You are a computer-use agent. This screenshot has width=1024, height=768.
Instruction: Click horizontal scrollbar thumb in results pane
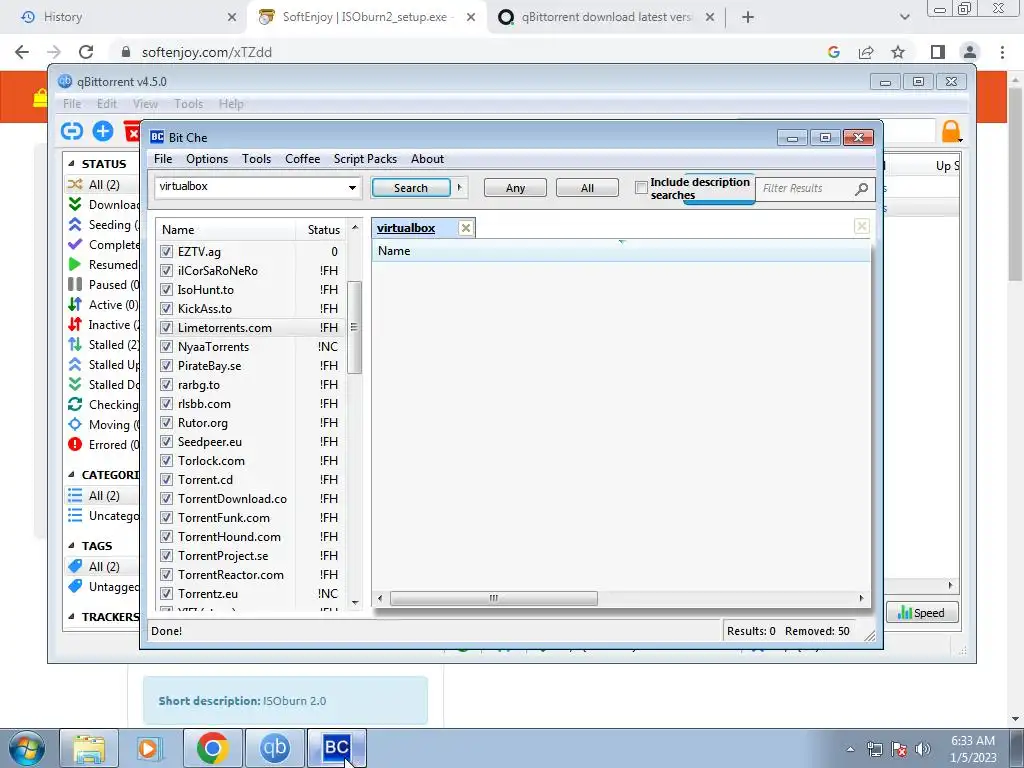pyautogui.click(x=494, y=598)
